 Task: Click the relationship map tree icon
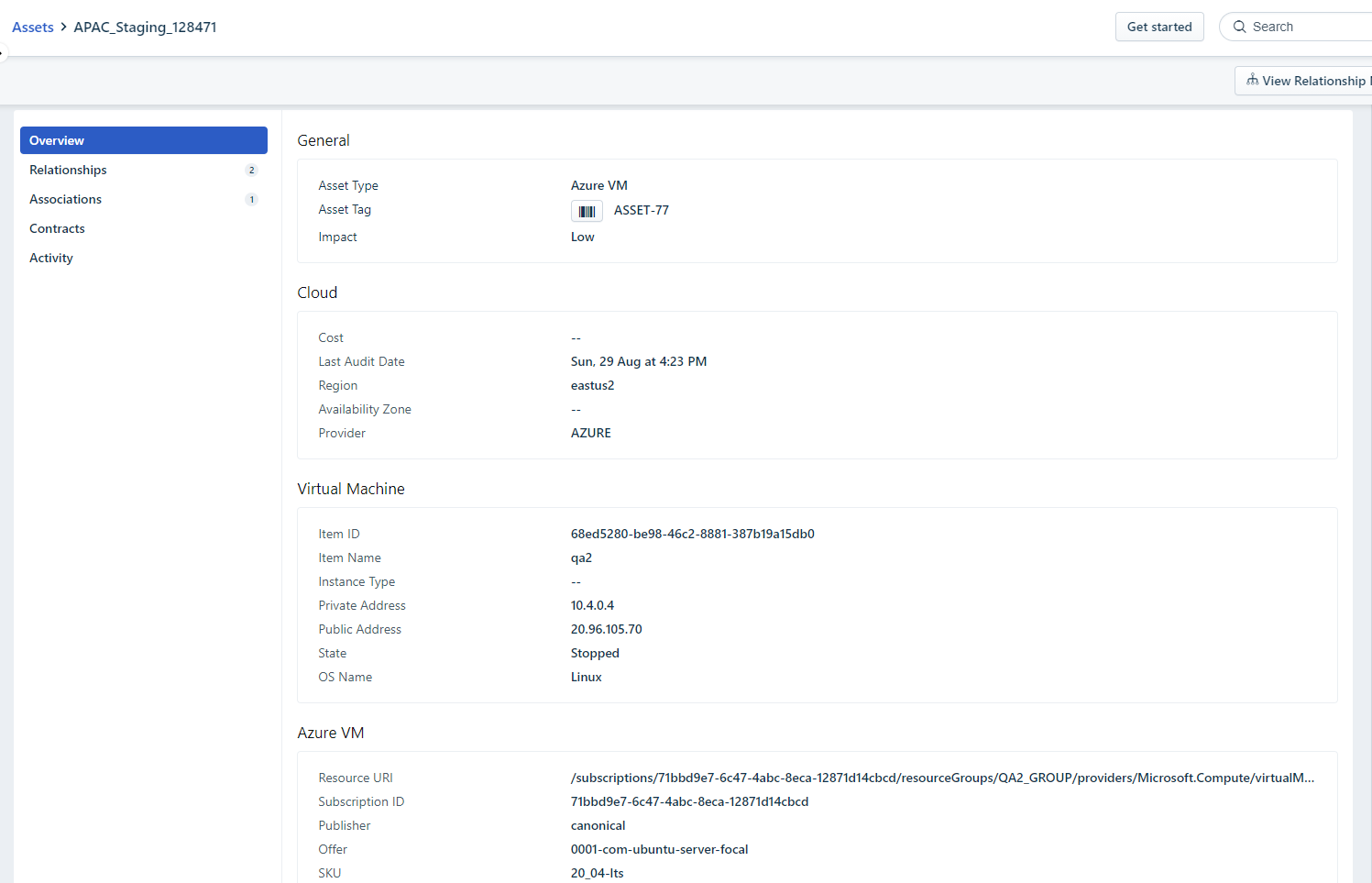tap(1252, 81)
